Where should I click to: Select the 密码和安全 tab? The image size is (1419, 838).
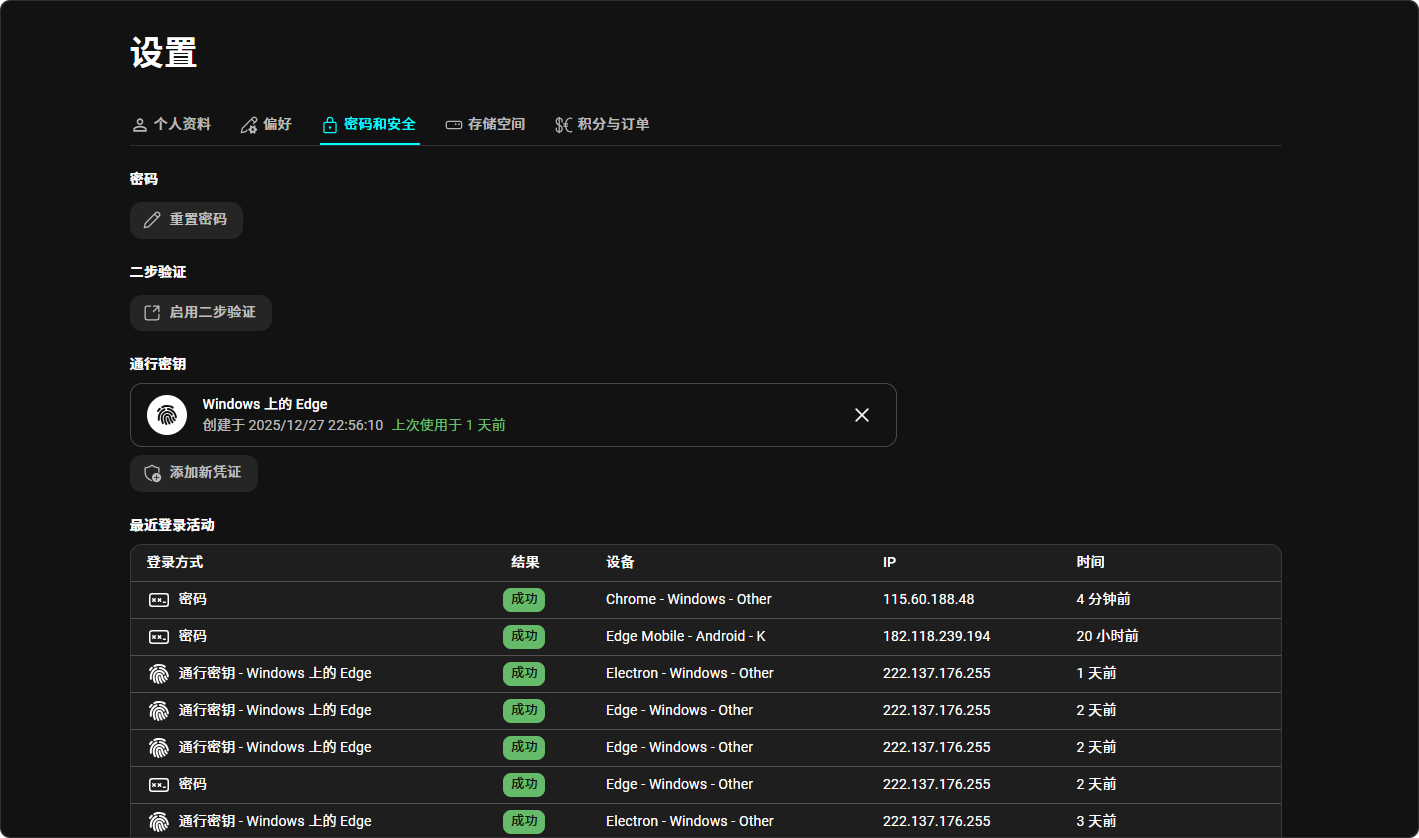tap(369, 125)
